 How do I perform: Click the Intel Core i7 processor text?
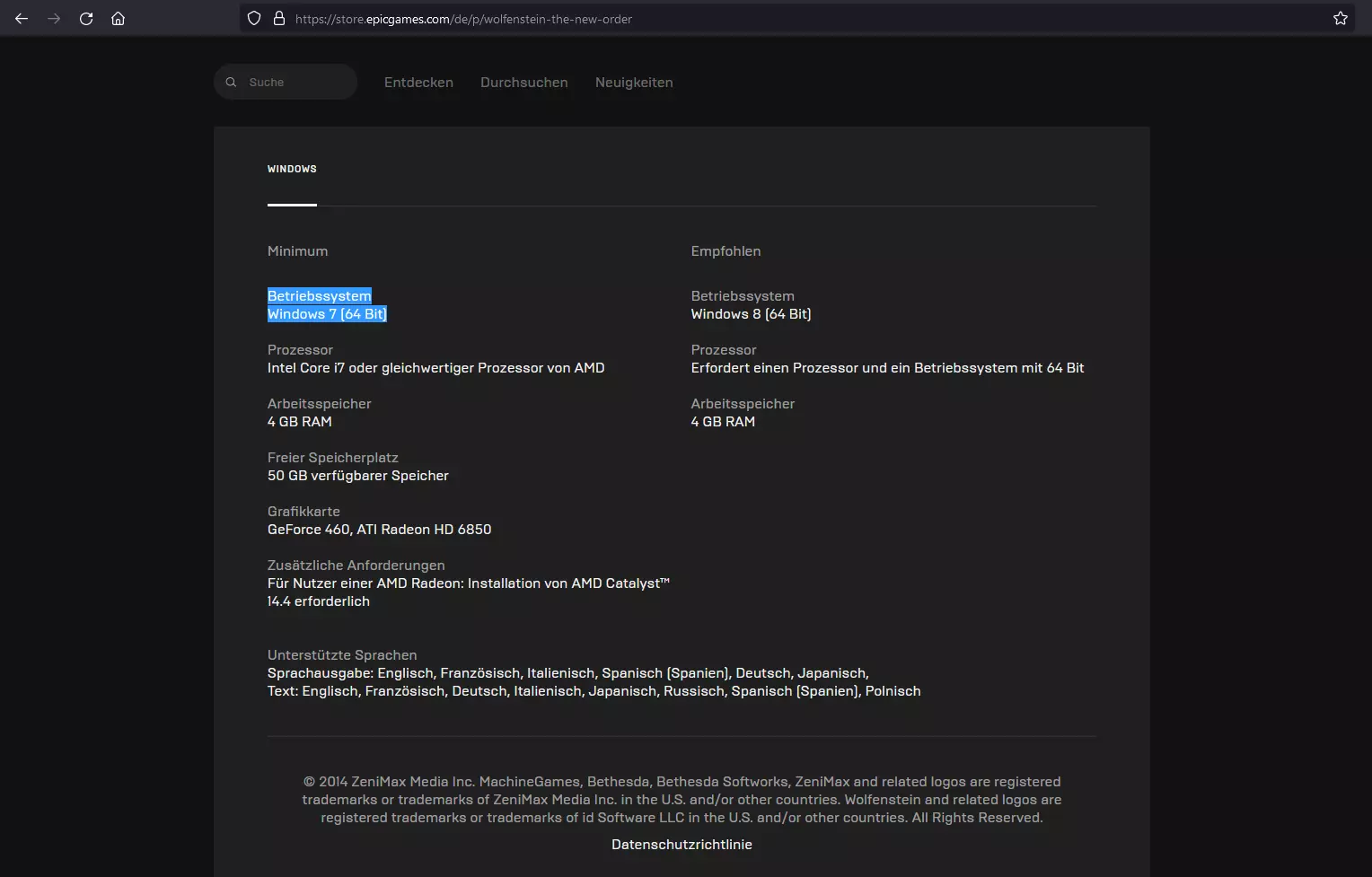435,368
